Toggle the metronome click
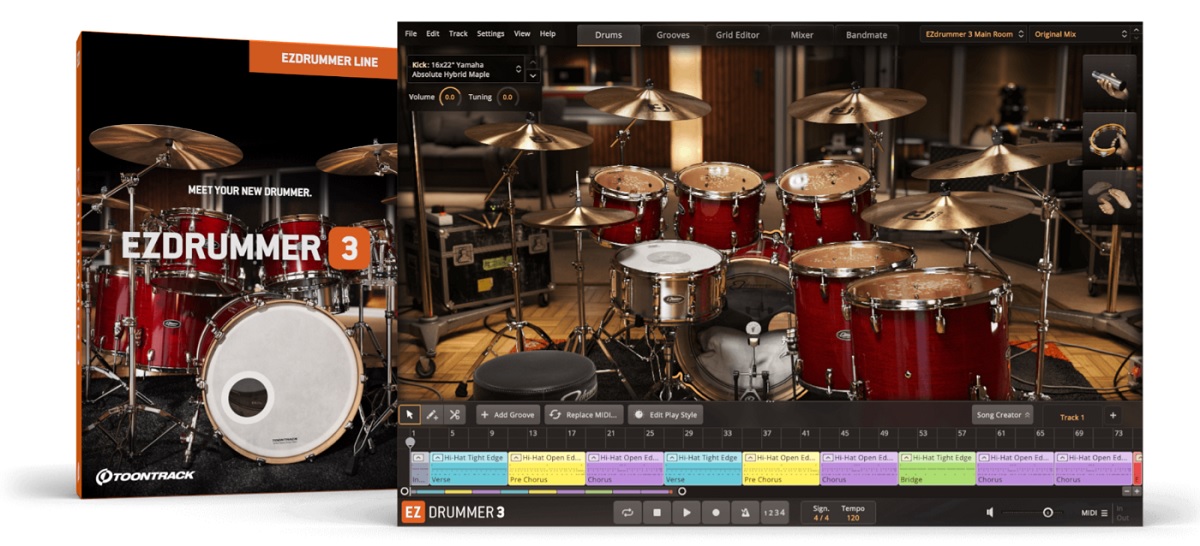This screenshot has height=546, width=1200. coord(745,512)
